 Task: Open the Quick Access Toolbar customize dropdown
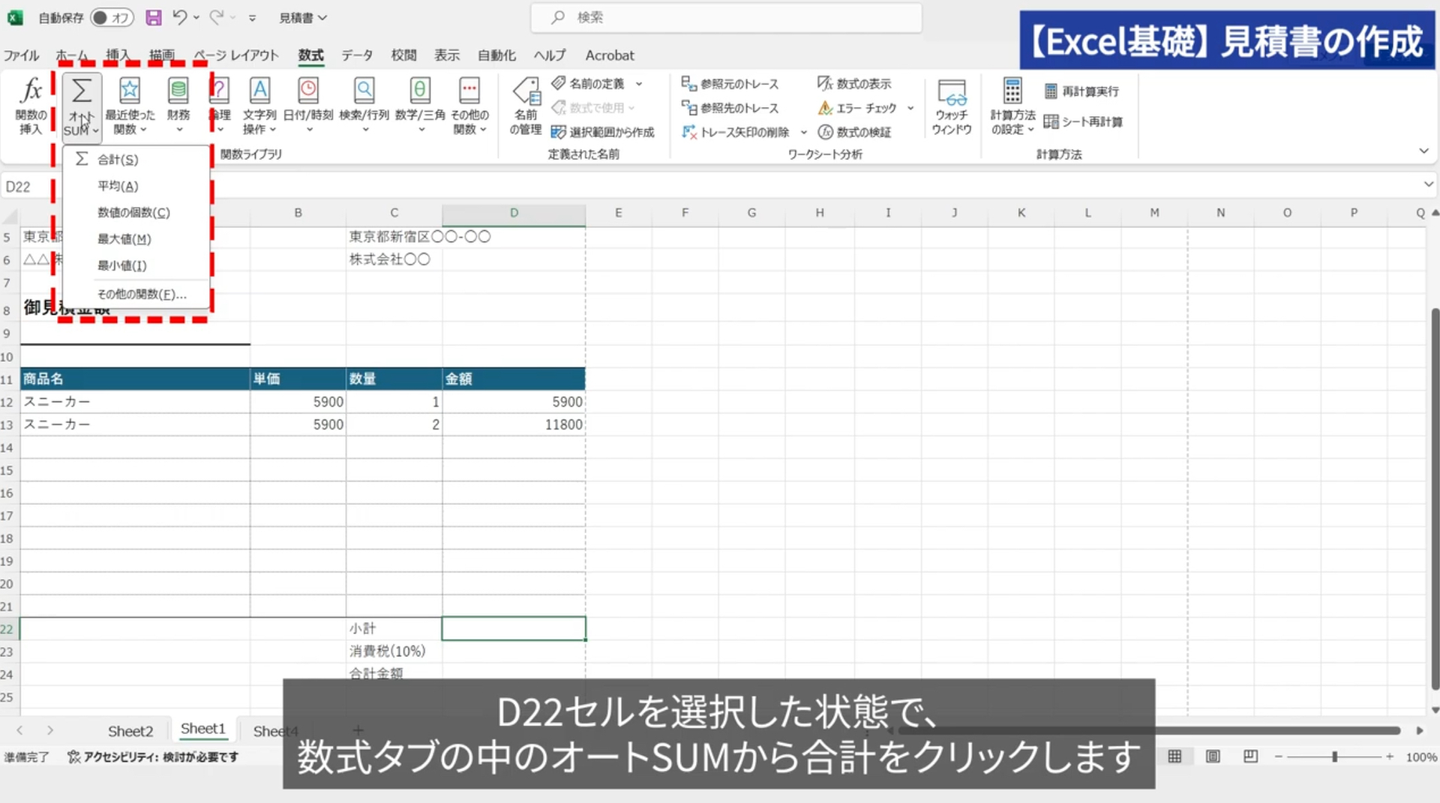pyautogui.click(x=252, y=18)
